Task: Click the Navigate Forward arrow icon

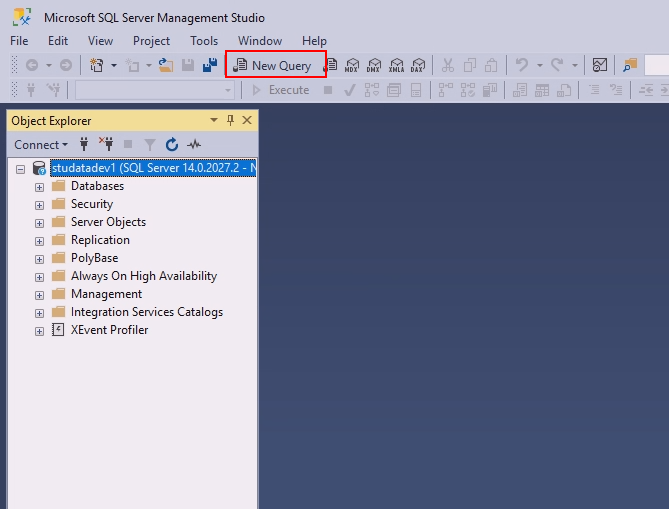Action: tap(66, 65)
